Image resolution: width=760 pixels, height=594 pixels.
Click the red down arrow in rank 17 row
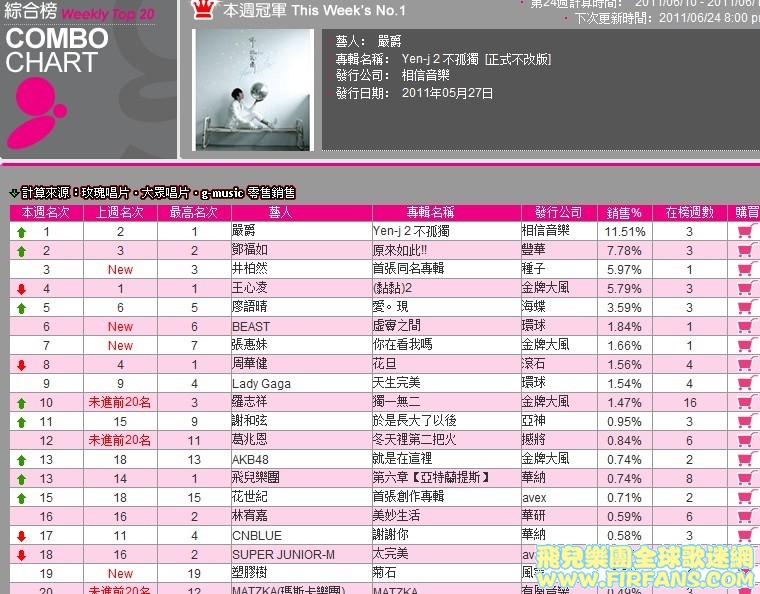(21, 536)
